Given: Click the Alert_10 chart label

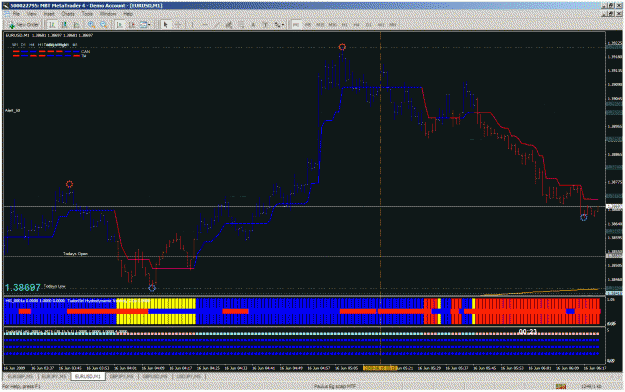Looking at the screenshot, I should [13, 110].
